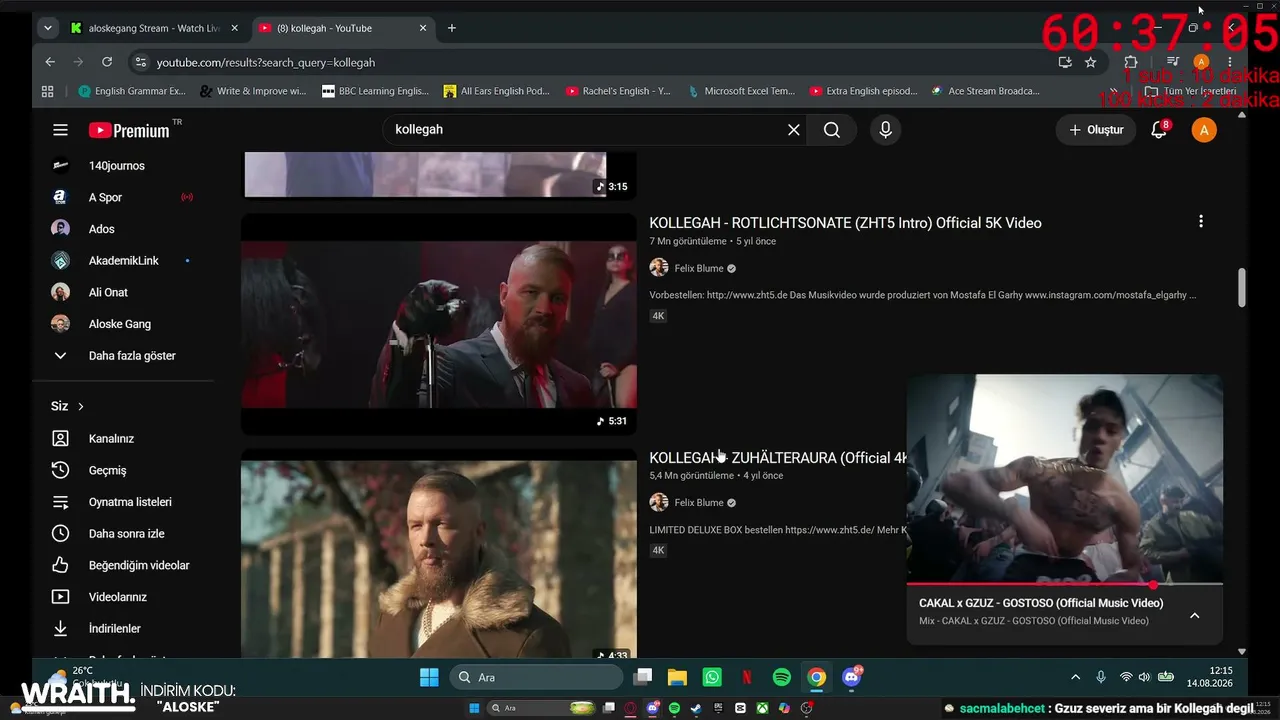The height and width of the screenshot is (720, 1280).
Task: Click the miniplayer GOSTOSO video frame
Action: 1065,478
